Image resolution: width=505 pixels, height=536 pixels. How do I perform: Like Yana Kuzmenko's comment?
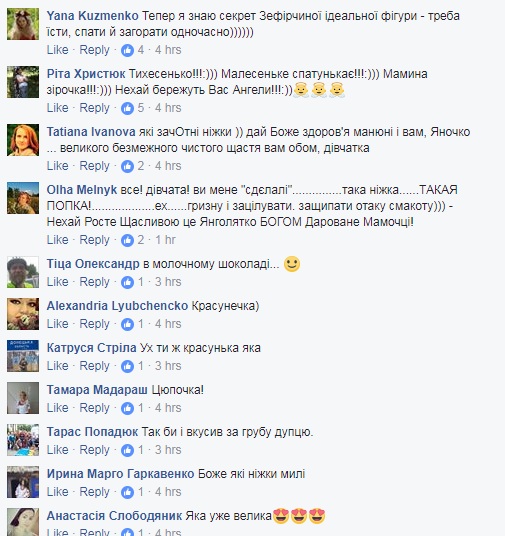57,50
